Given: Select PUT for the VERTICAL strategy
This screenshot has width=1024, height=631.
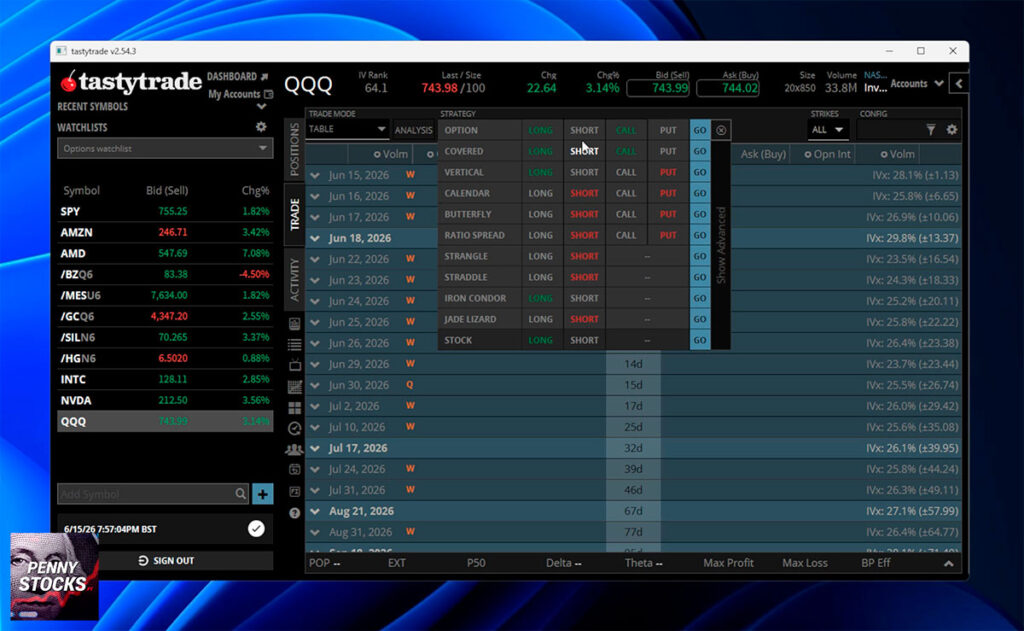Looking at the screenshot, I should (667, 172).
